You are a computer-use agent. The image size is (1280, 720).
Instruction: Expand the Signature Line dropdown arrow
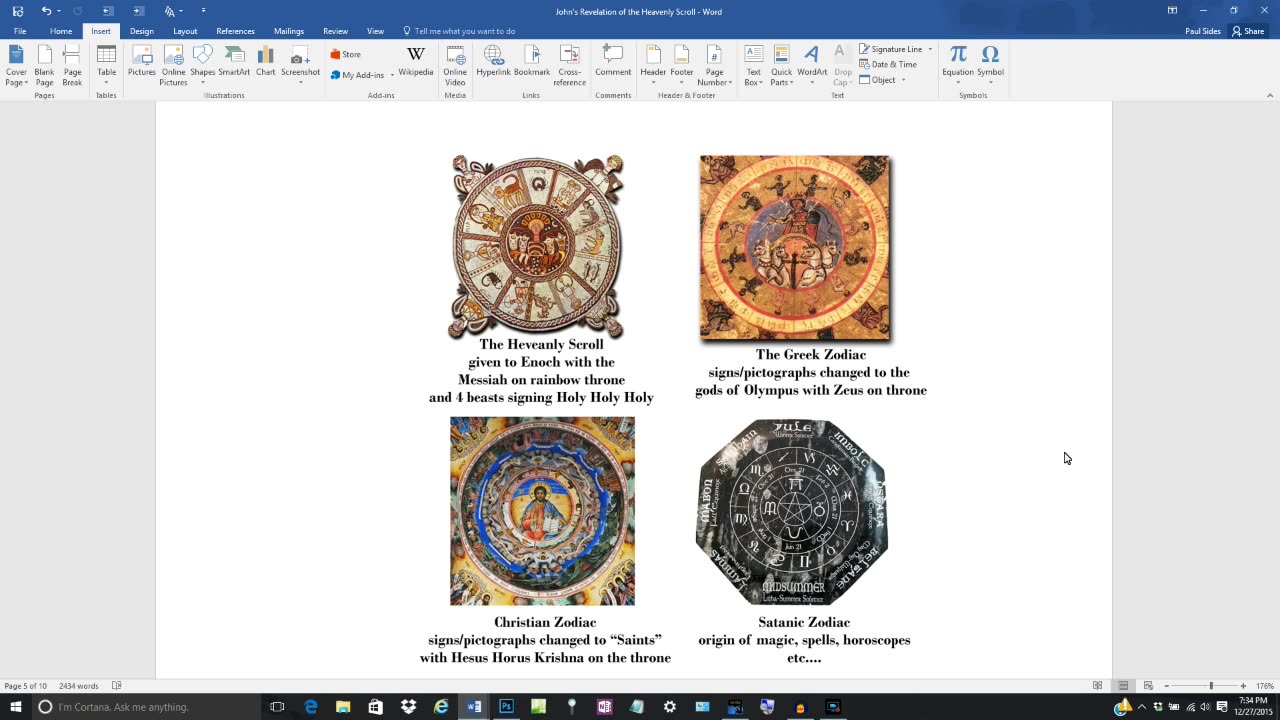coord(930,49)
